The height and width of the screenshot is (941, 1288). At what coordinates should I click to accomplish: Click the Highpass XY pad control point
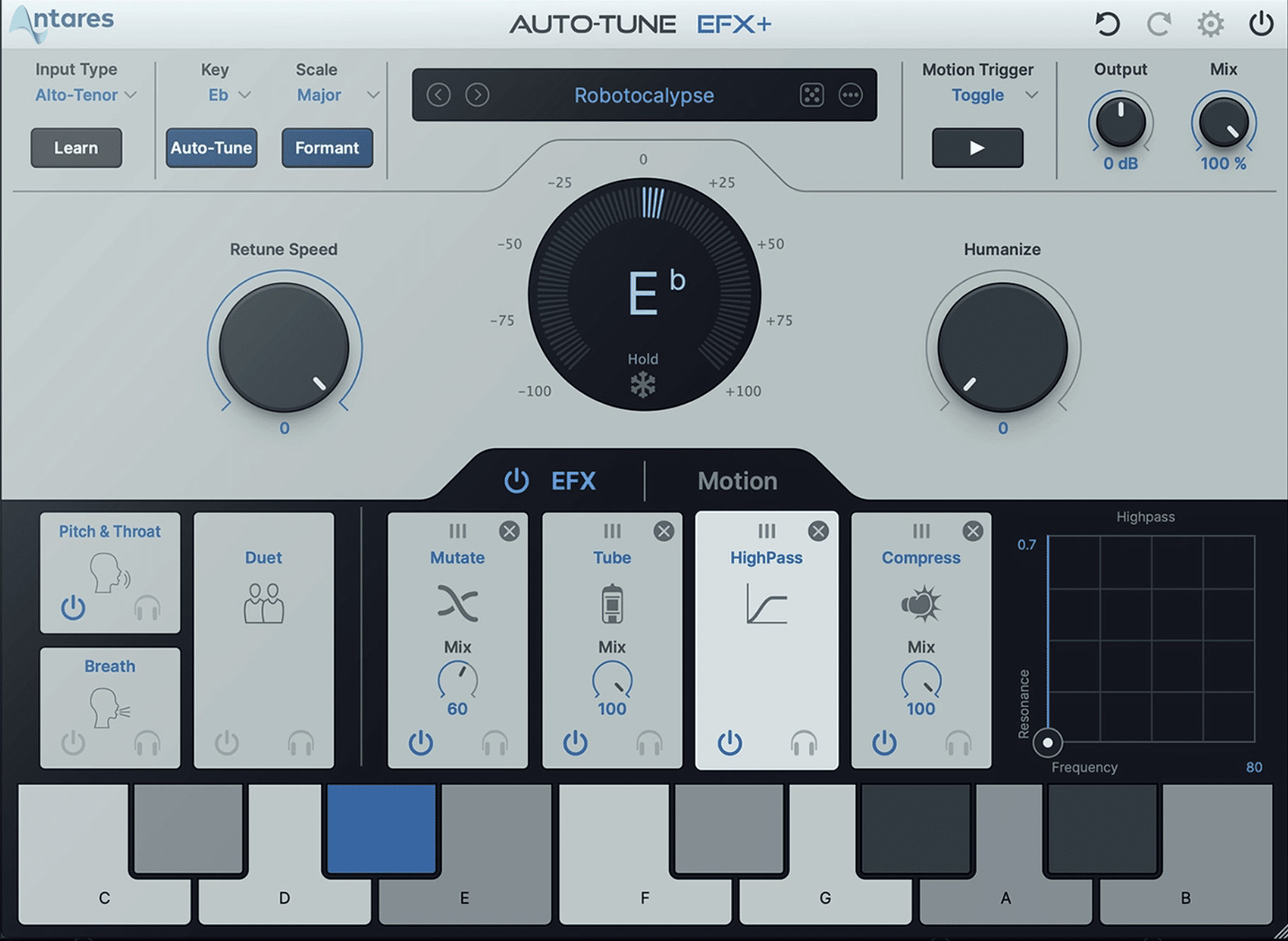[1047, 743]
